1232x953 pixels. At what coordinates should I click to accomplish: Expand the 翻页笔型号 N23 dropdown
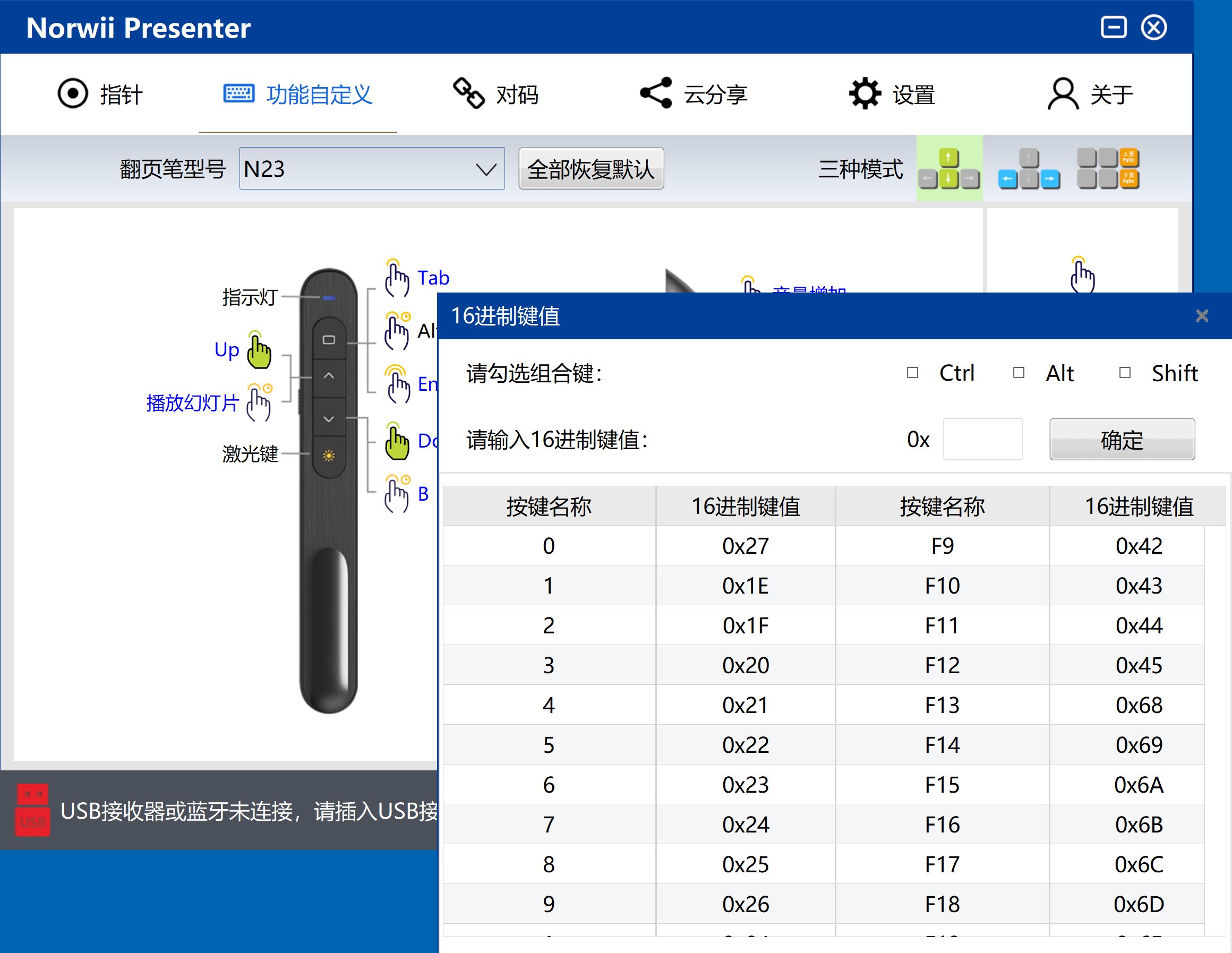pos(372,168)
